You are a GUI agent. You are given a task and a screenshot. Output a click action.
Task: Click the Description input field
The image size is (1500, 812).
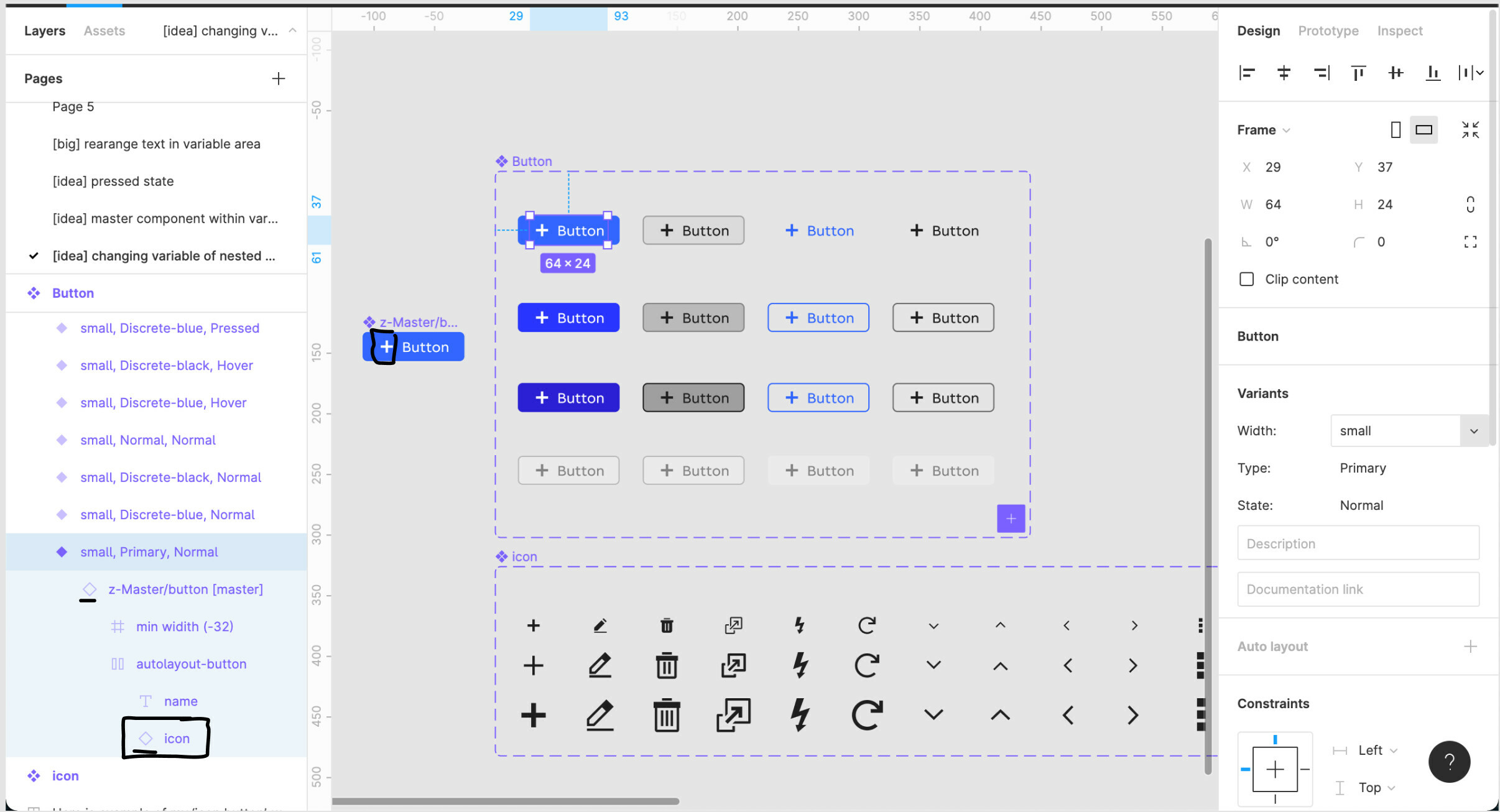coord(1357,543)
